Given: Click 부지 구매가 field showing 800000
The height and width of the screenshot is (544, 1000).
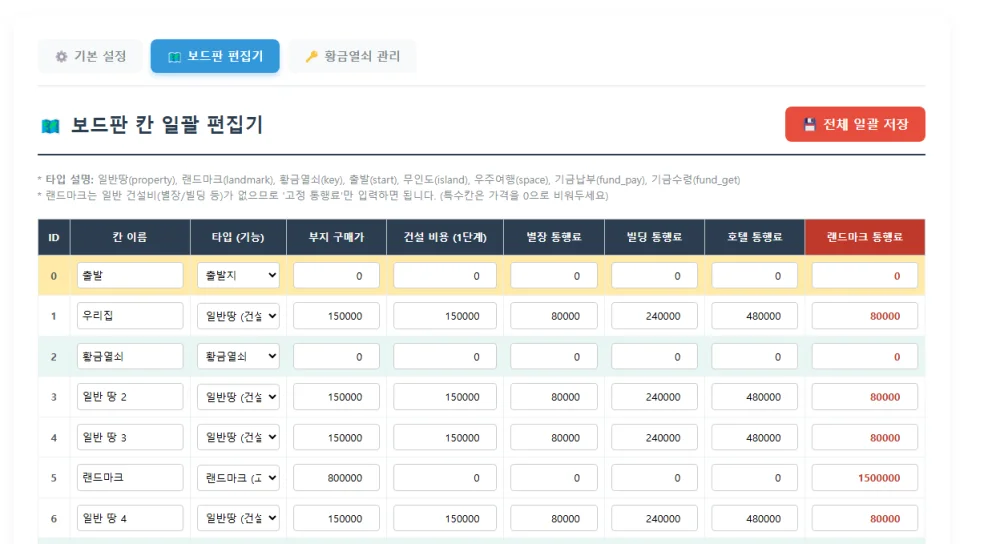Looking at the screenshot, I should (336, 478).
